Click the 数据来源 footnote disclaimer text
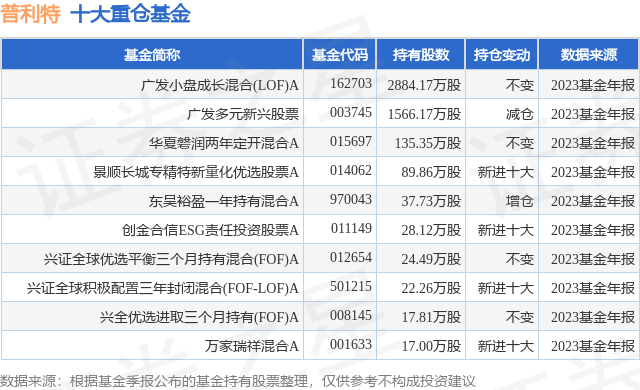The height and width of the screenshot is (390, 640). pos(238,381)
